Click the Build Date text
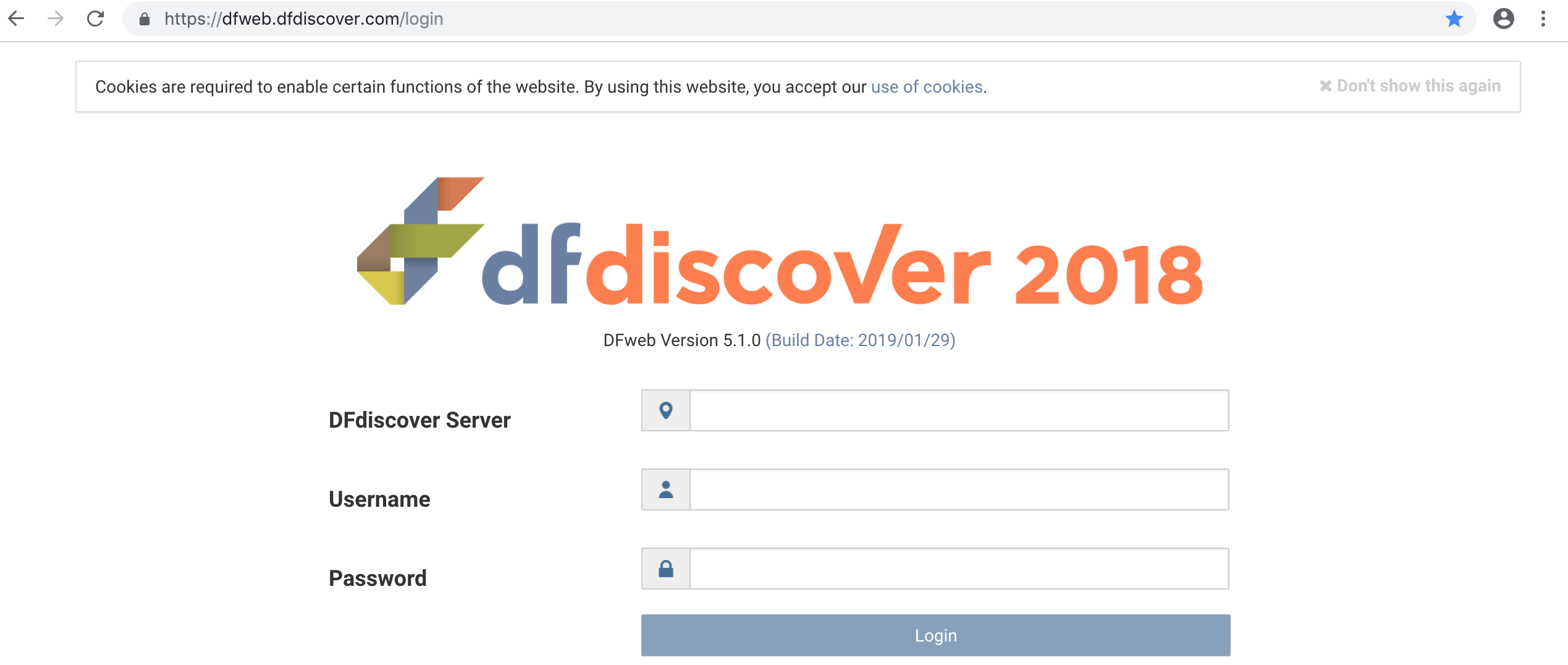Viewport: 1568px width, 665px height. coord(860,341)
